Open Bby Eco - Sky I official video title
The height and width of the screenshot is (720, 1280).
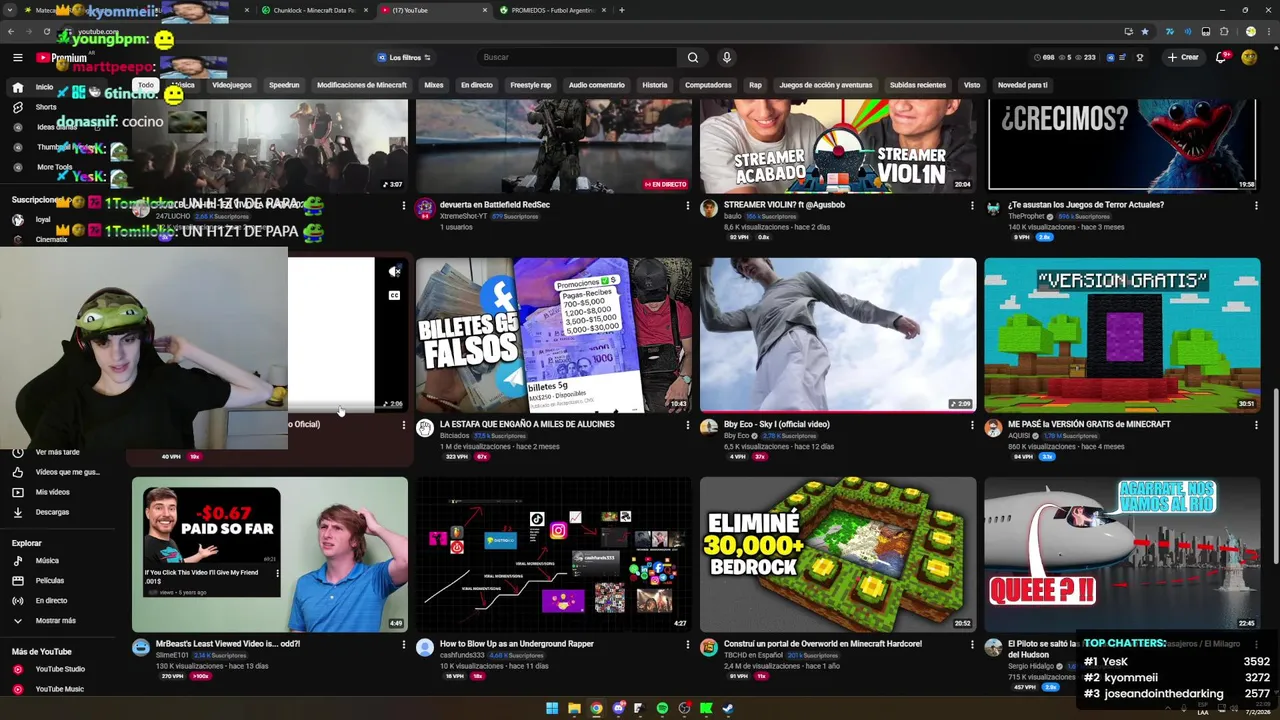(777, 424)
